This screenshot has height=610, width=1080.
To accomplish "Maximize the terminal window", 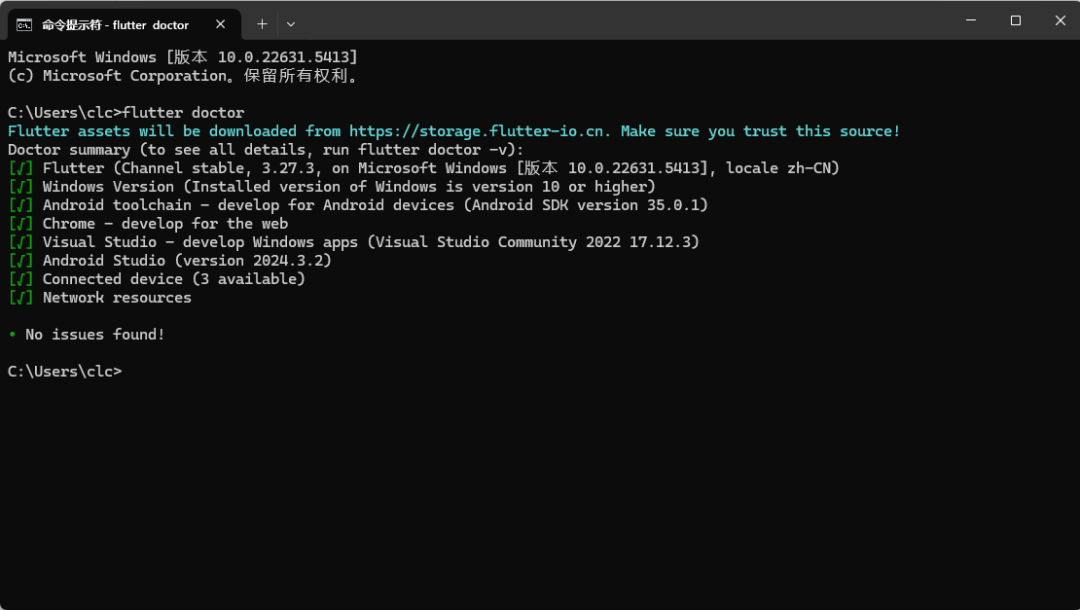I will pos(1015,20).
